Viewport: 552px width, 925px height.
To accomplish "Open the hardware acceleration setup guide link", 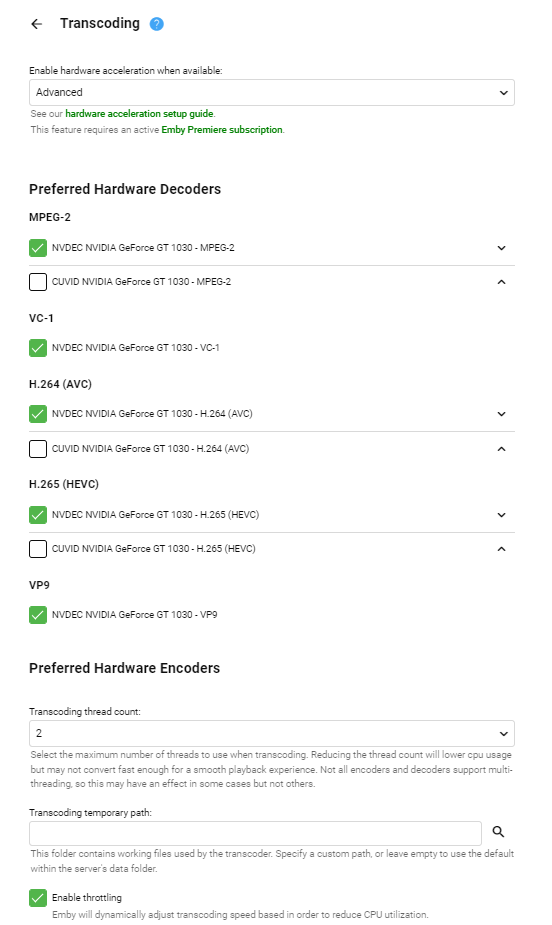I will click(140, 114).
